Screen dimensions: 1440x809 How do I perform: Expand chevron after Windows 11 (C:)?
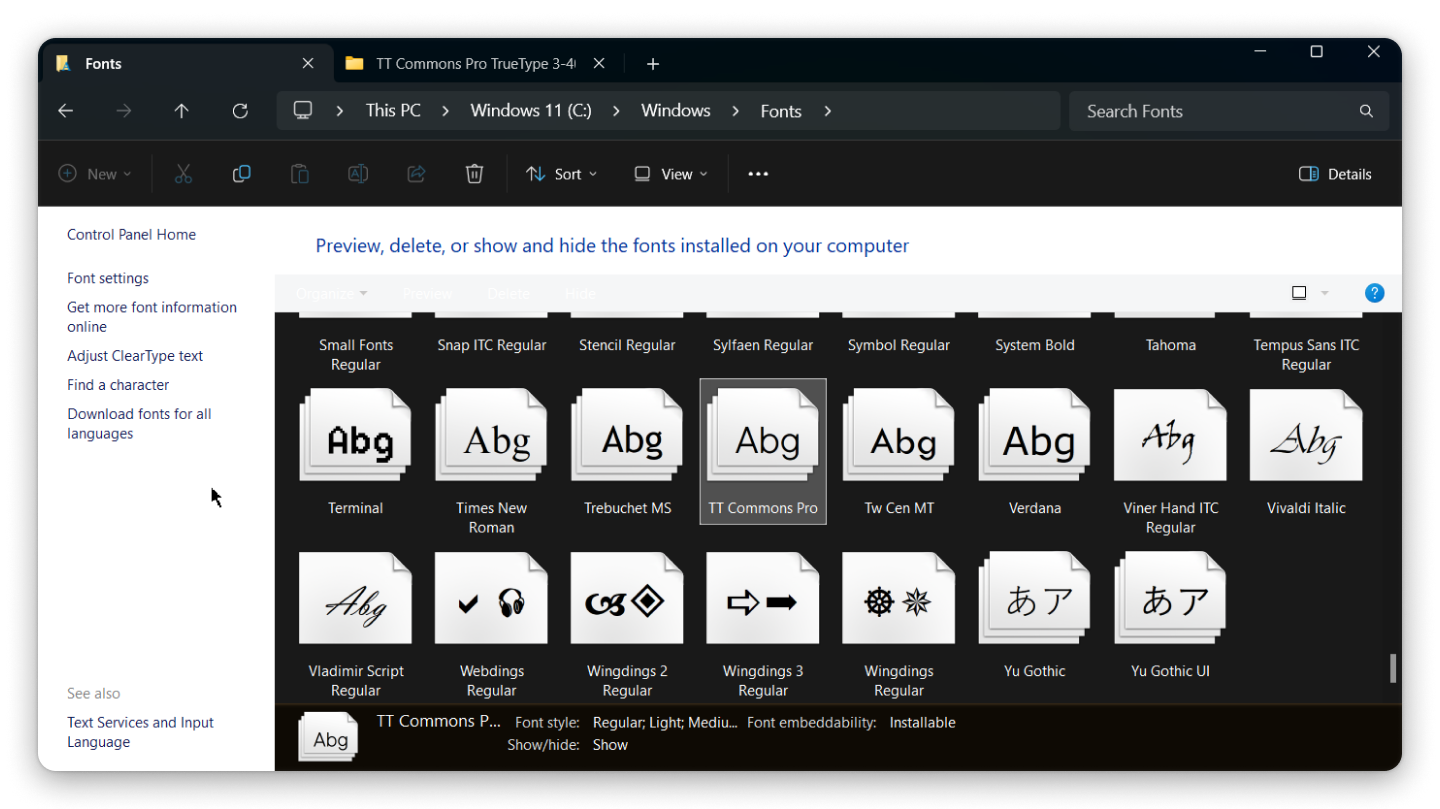[616, 111]
